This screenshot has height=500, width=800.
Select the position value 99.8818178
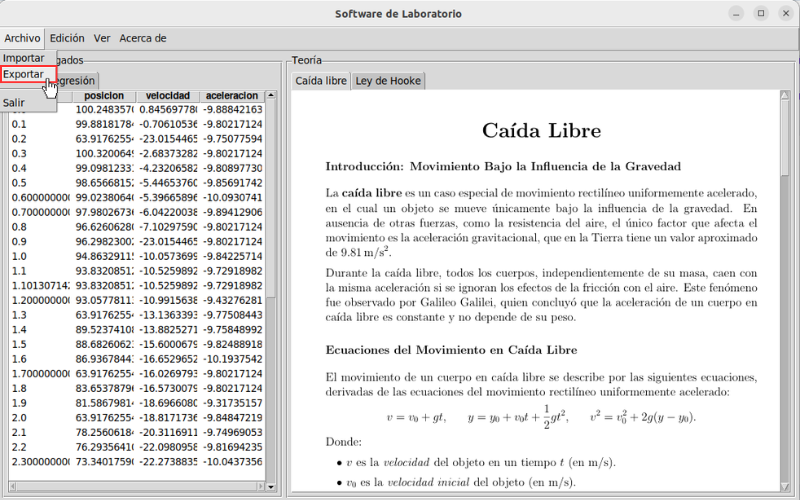105,124
